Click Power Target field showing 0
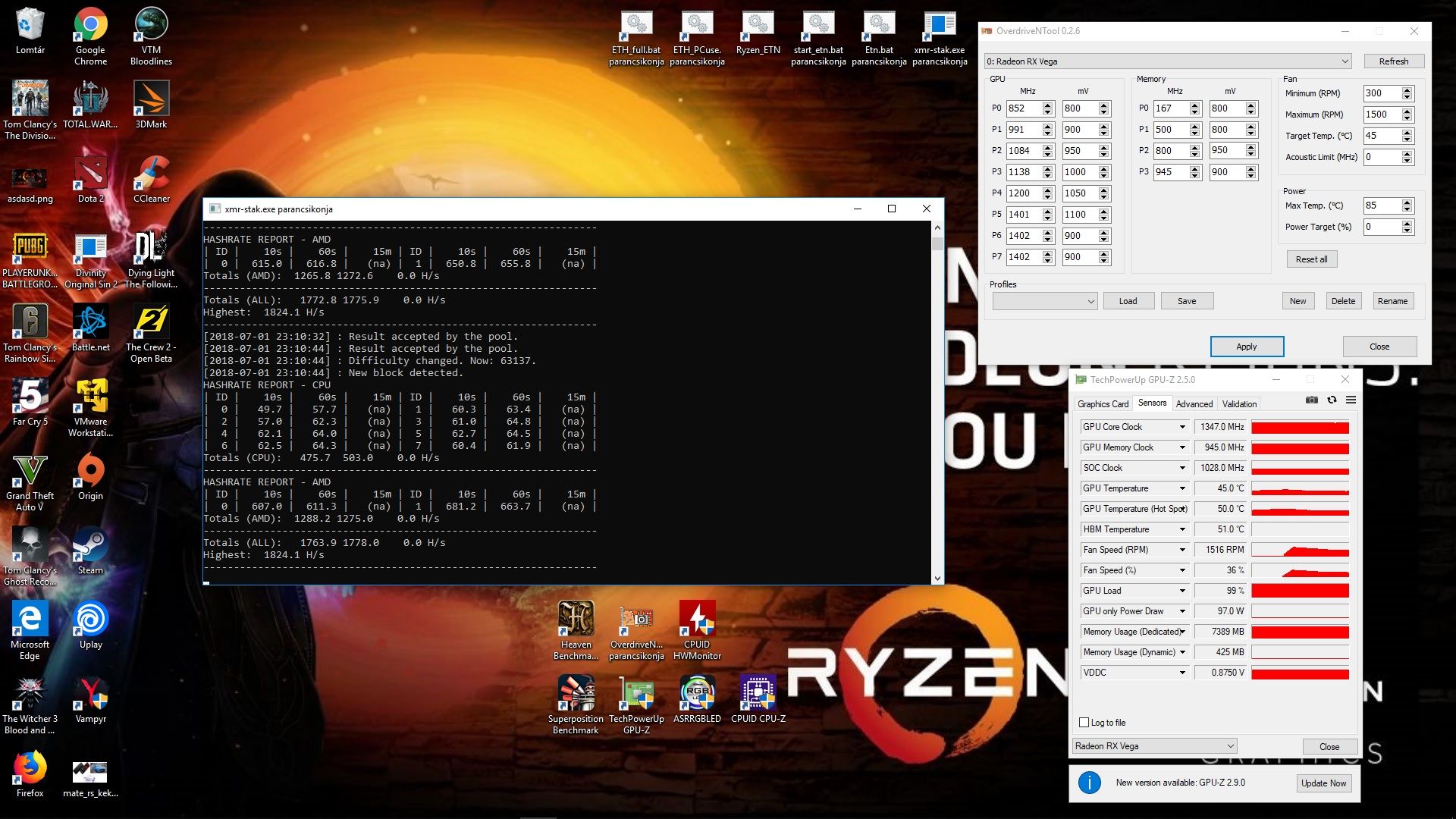Viewport: 1456px width, 819px height. [1382, 227]
